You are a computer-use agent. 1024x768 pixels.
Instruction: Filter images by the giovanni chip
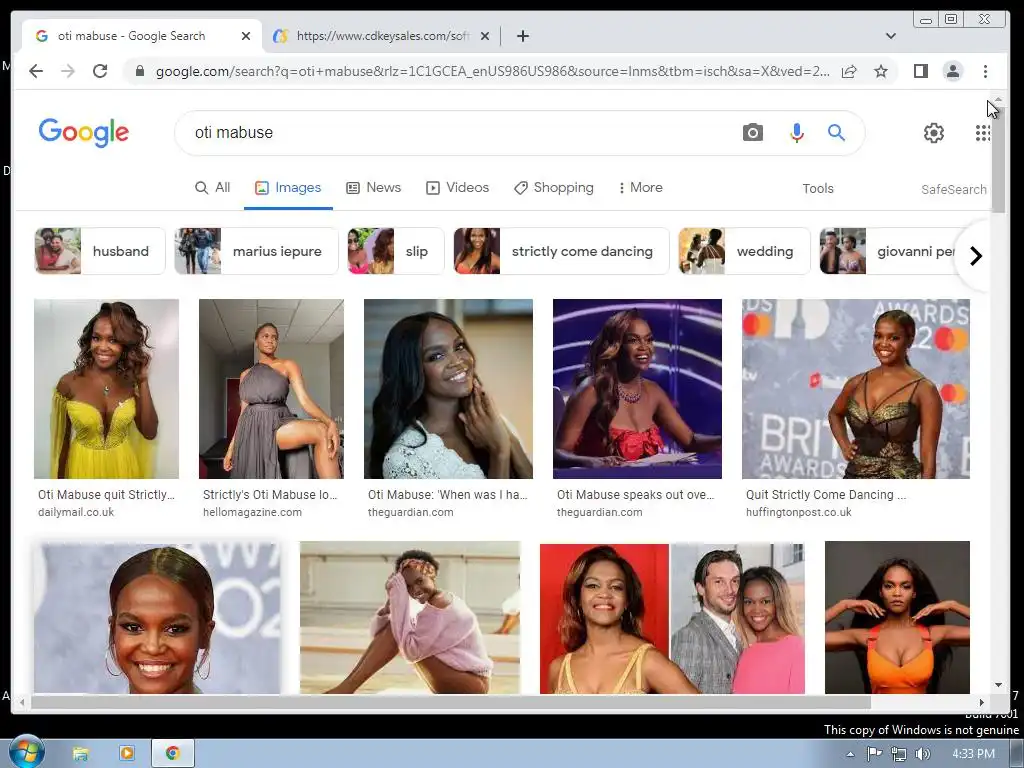pyautogui.click(x=888, y=251)
